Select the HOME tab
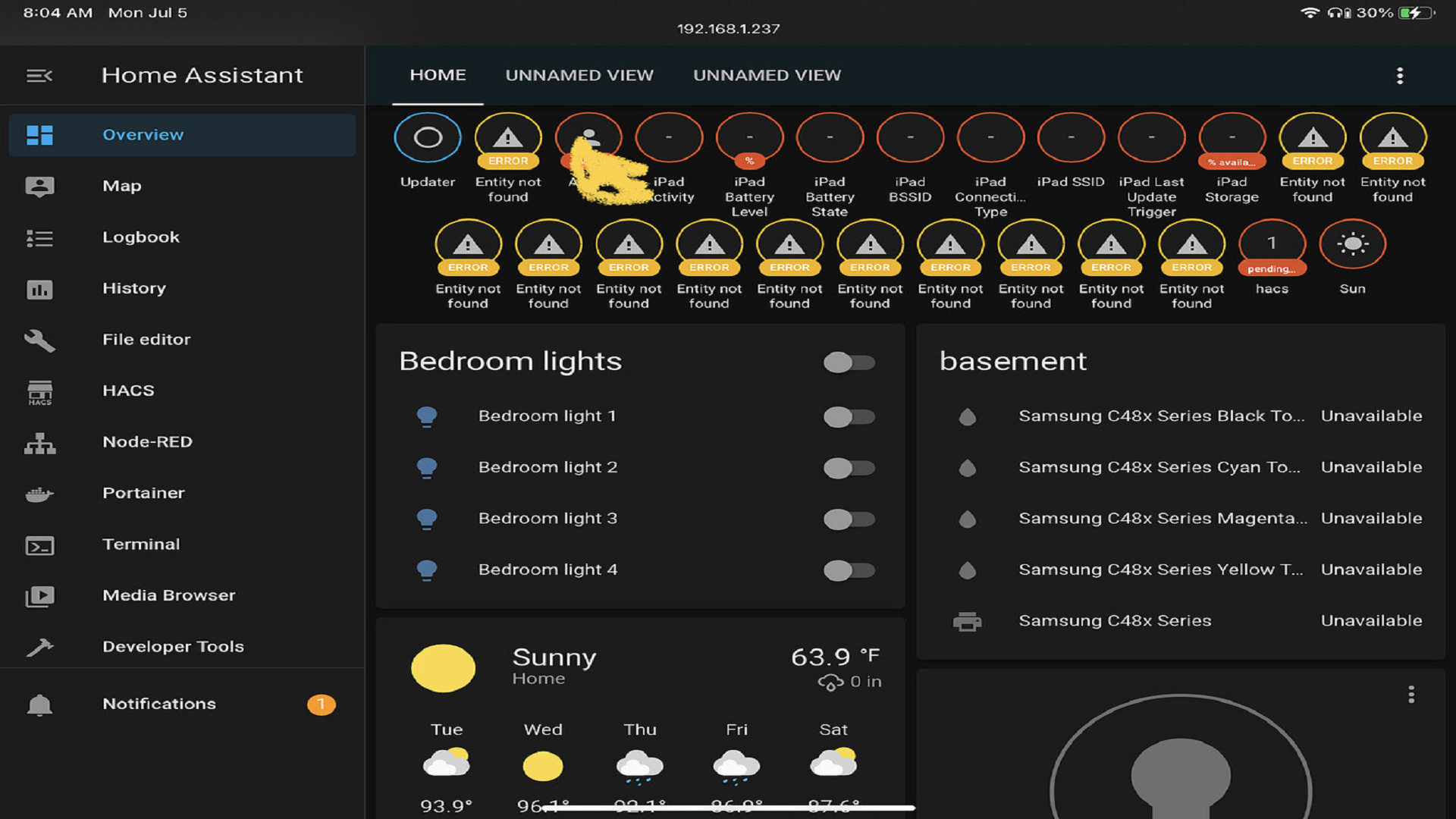This screenshot has height=819, width=1456. coord(438,76)
